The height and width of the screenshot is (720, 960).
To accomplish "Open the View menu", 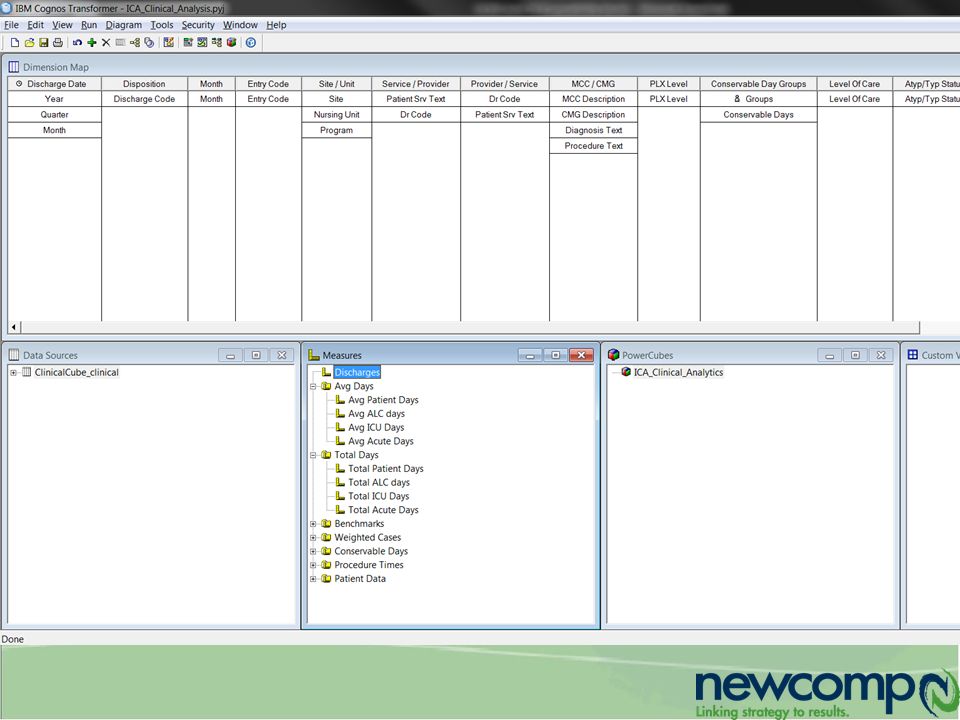I will pyautogui.click(x=62, y=25).
